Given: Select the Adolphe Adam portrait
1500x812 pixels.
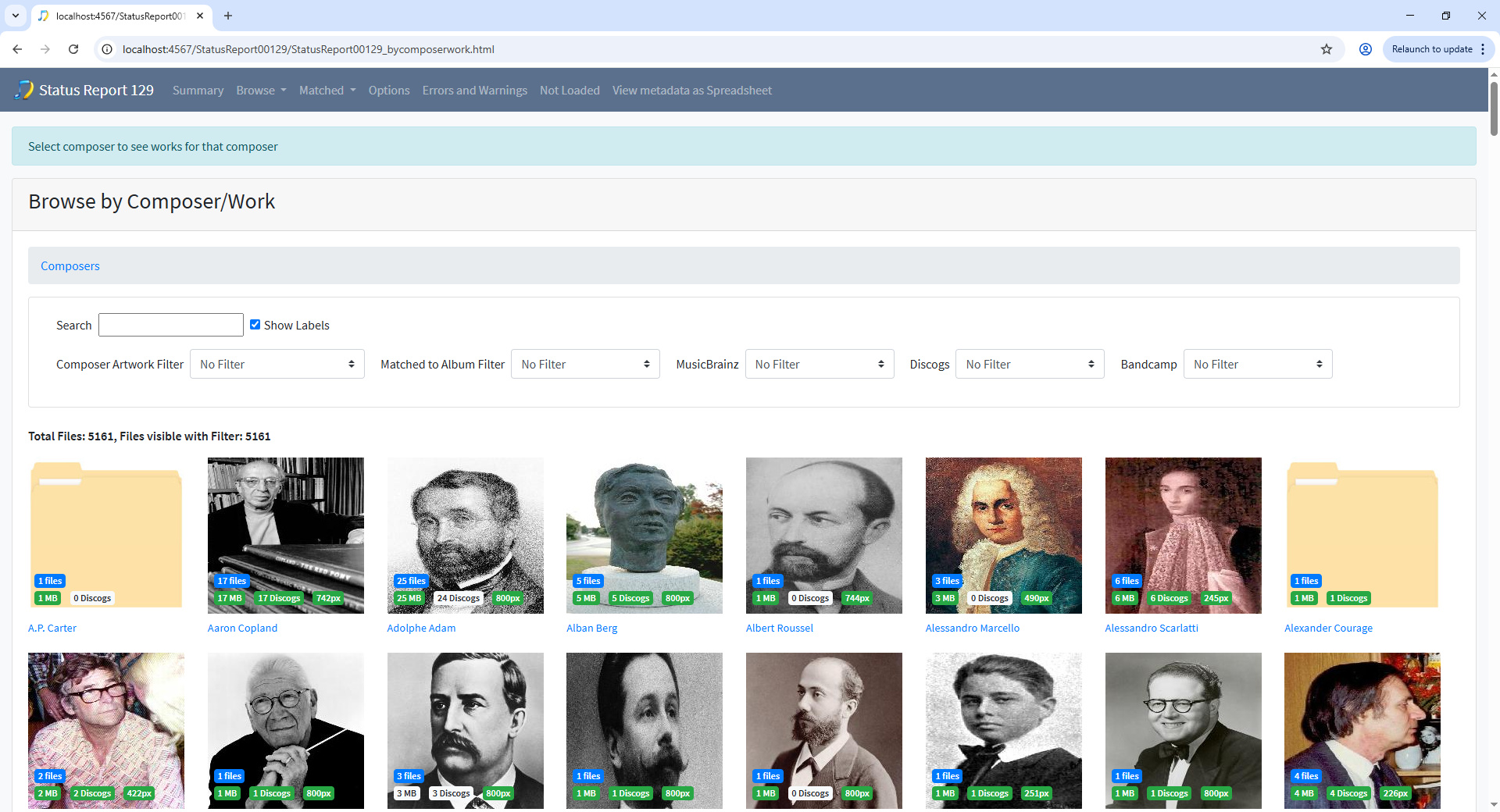Looking at the screenshot, I should tap(466, 535).
